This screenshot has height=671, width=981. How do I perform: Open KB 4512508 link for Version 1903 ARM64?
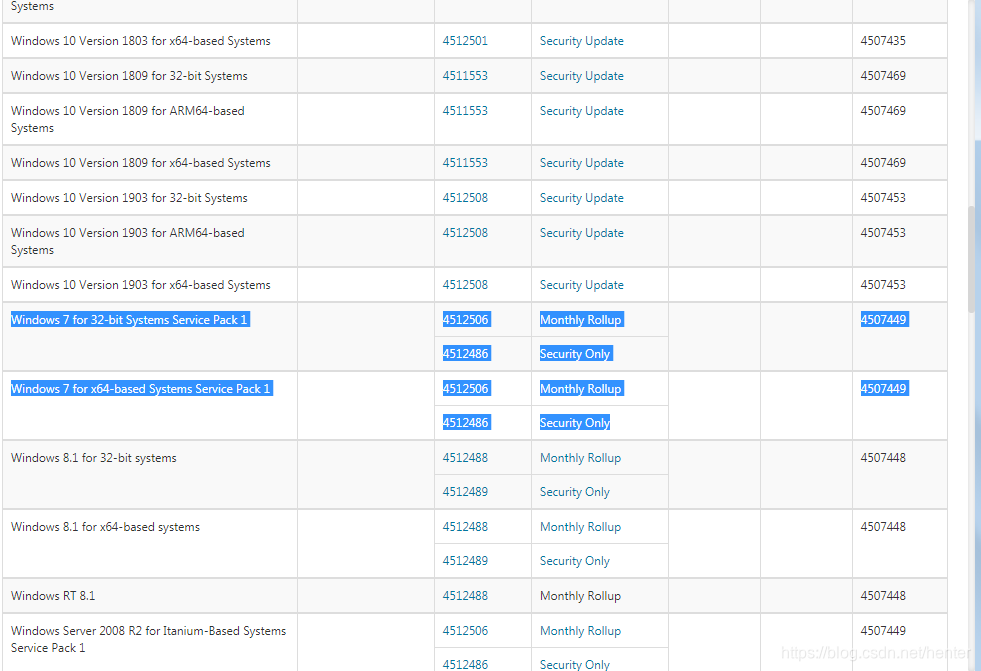465,233
